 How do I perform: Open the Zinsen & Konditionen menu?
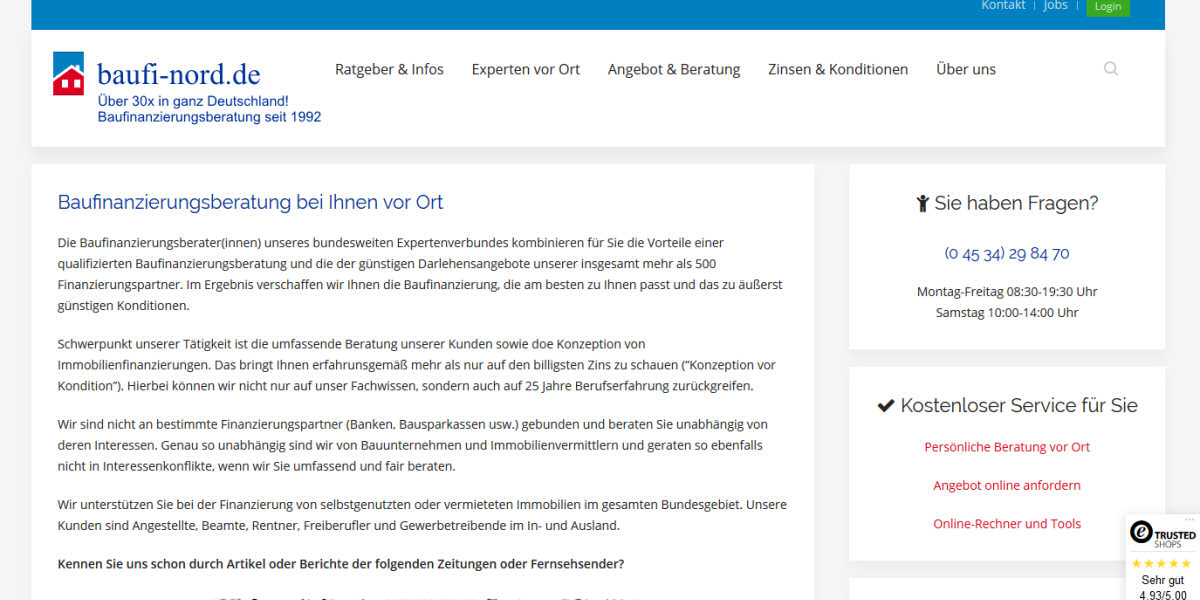click(x=838, y=69)
